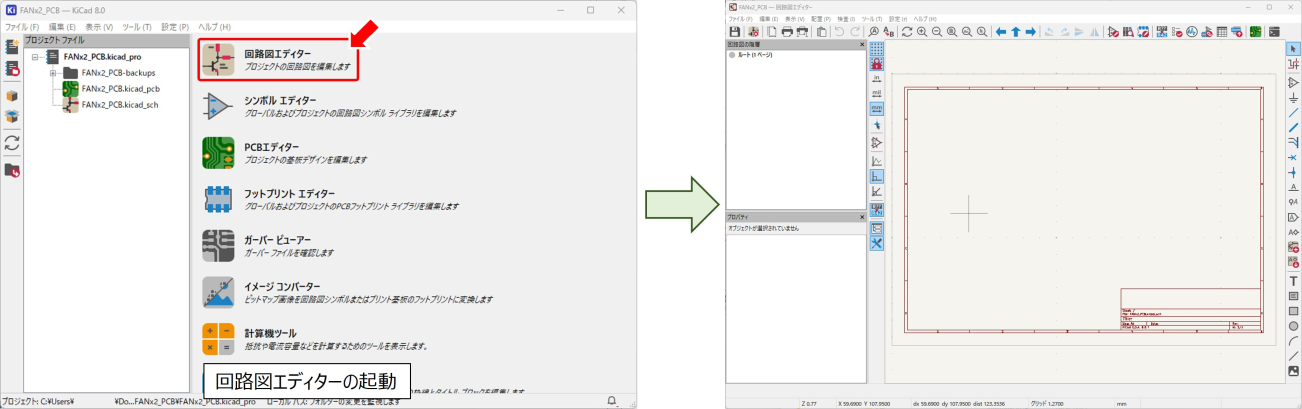Viewport: 1302px width, 409px height.
Task: Open project folder in file explorer icon
Action: [x=12, y=170]
